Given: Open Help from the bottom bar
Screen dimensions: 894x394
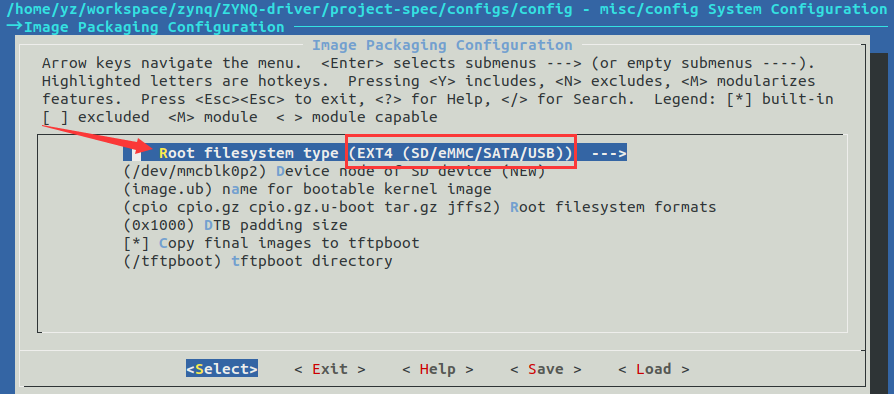Looking at the screenshot, I should point(437,369).
